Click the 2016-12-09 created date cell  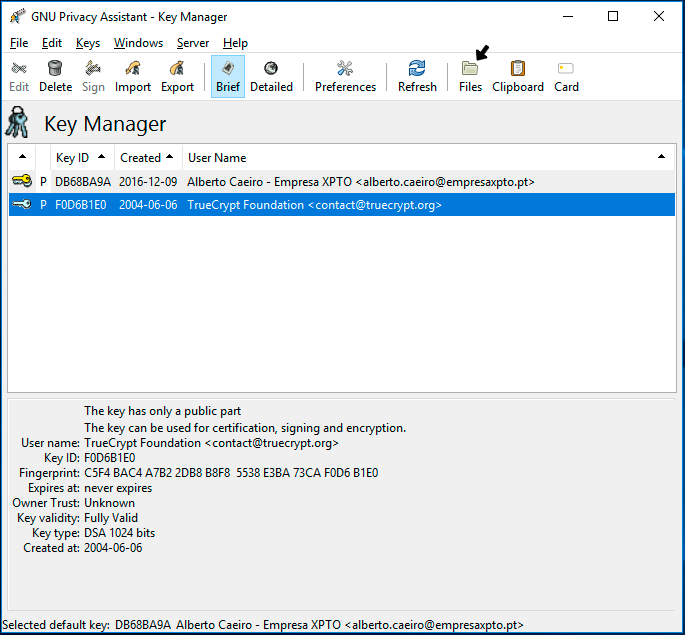148,182
